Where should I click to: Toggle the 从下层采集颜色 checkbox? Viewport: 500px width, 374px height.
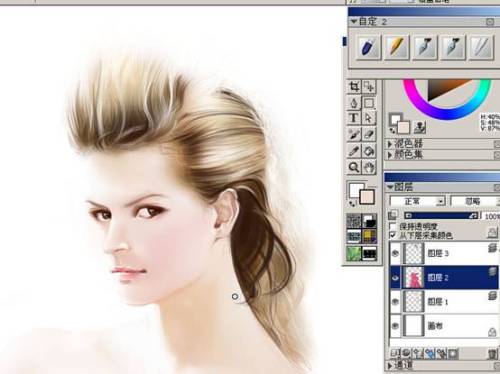click(x=393, y=235)
